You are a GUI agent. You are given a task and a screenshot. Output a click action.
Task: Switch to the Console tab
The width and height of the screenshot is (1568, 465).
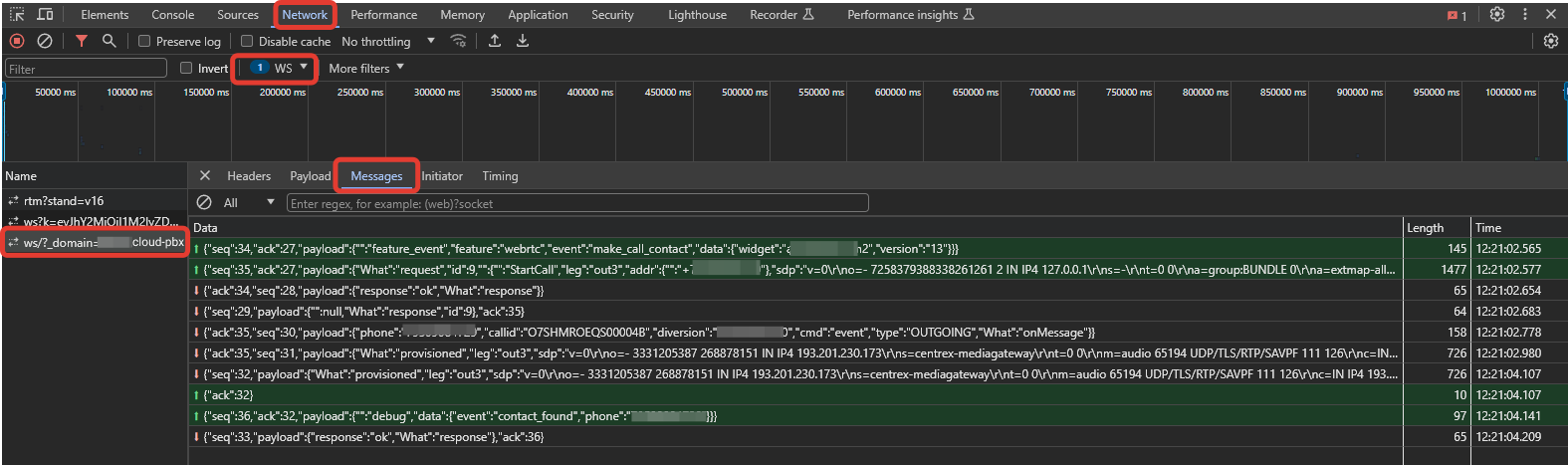point(172,15)
